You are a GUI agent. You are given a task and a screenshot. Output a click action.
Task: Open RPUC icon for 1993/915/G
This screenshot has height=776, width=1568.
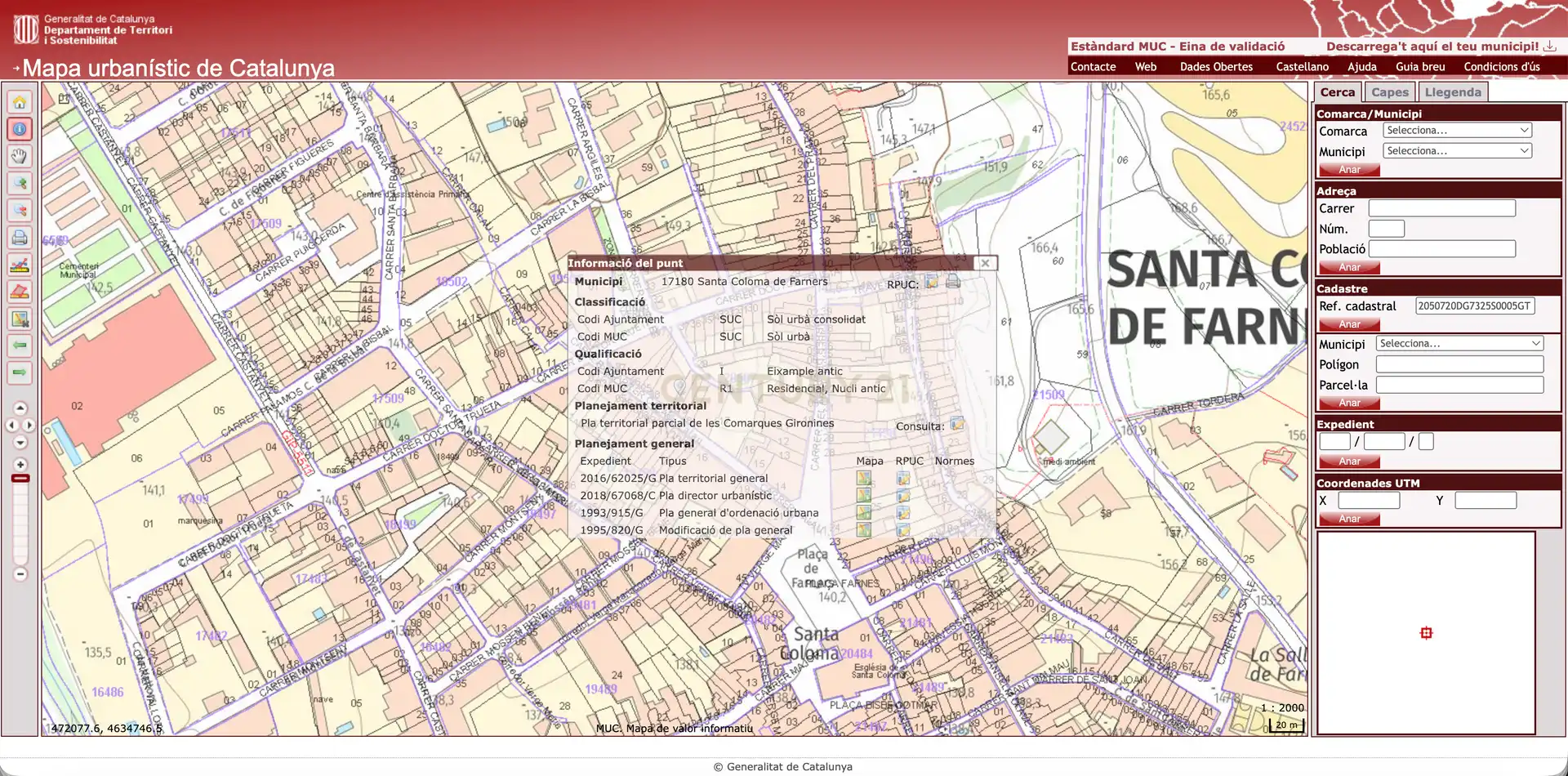point(903,513)
